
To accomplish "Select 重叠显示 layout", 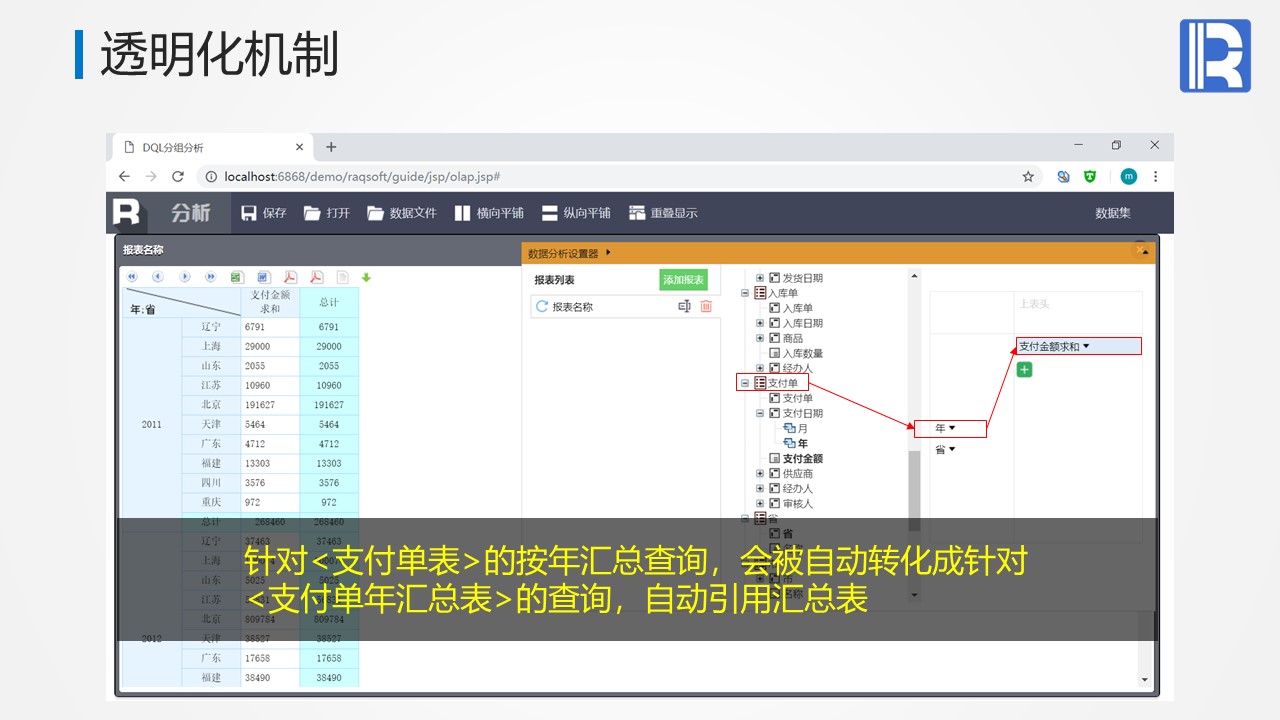I will 663,213.
